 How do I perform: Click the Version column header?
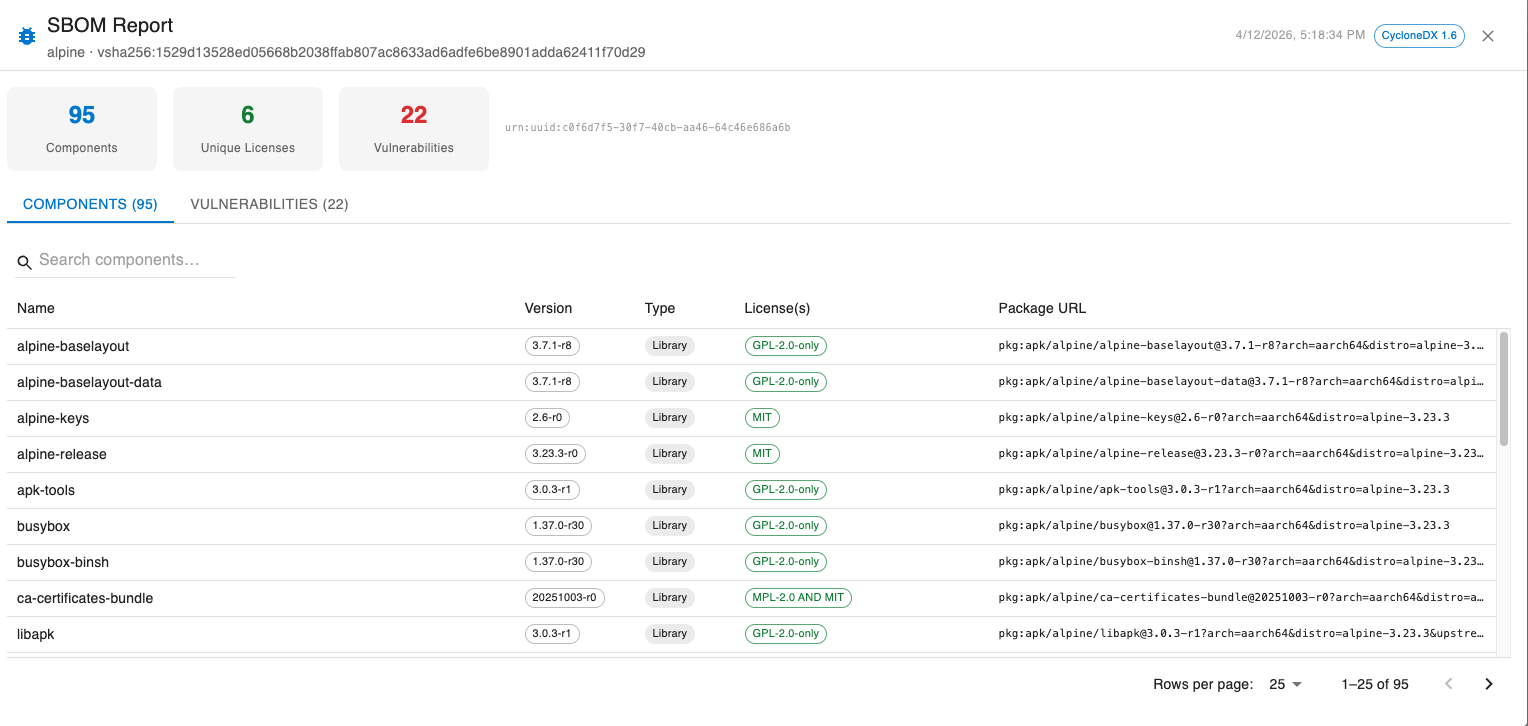(548, 308)
